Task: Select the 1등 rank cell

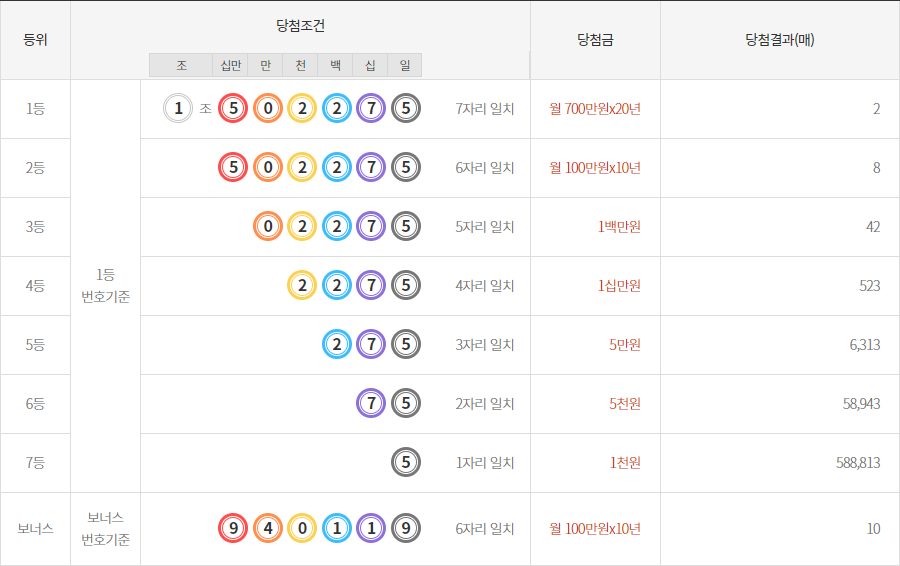Action: [35, 108]
